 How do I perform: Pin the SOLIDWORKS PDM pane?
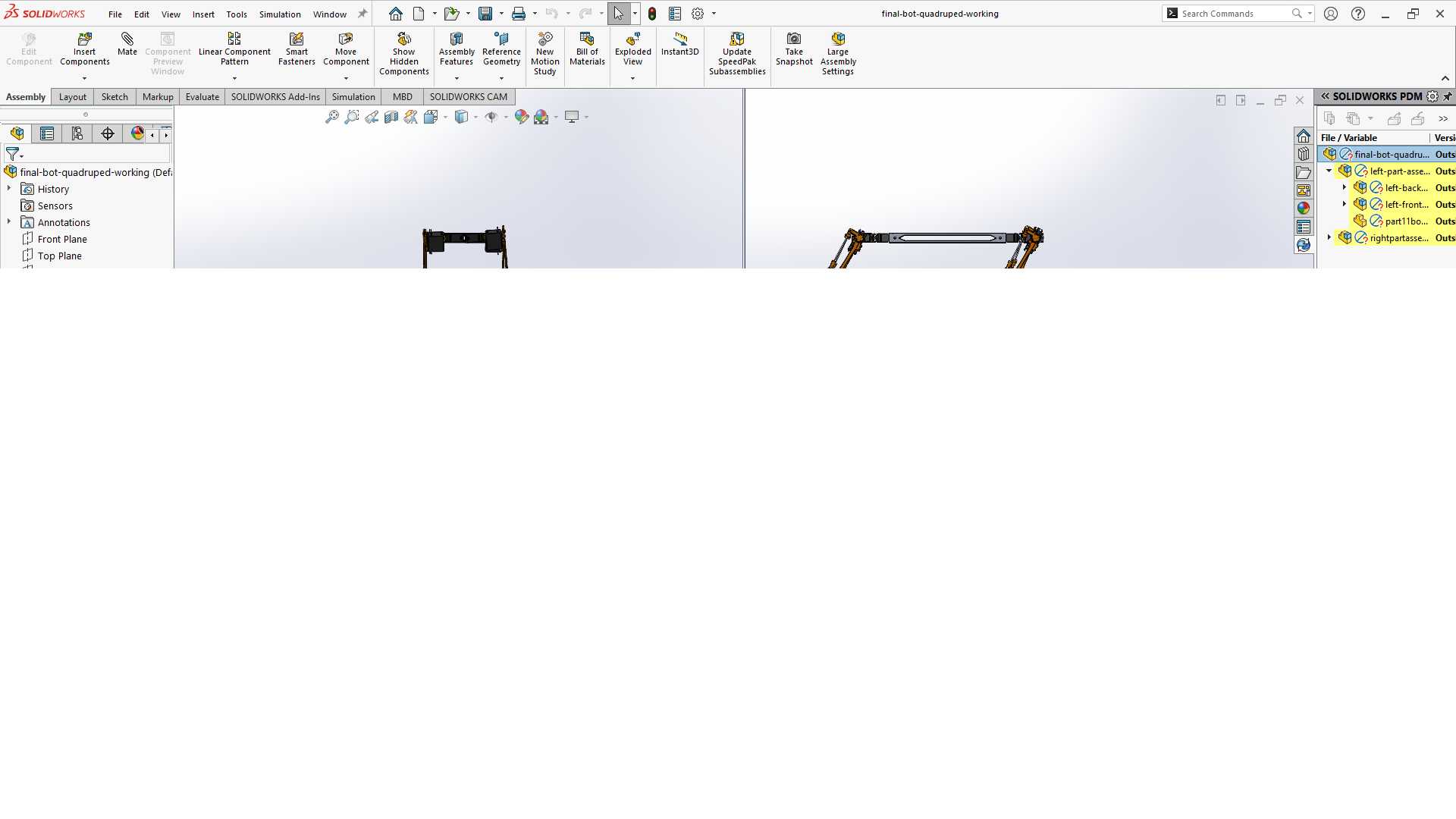(x=1448, y=96)
